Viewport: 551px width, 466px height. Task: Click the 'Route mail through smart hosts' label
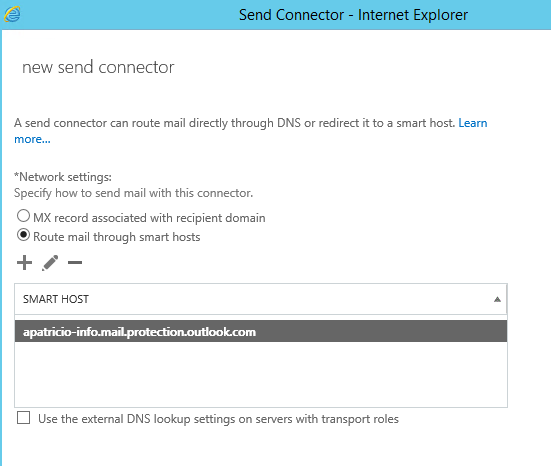(x=117, y=237)
